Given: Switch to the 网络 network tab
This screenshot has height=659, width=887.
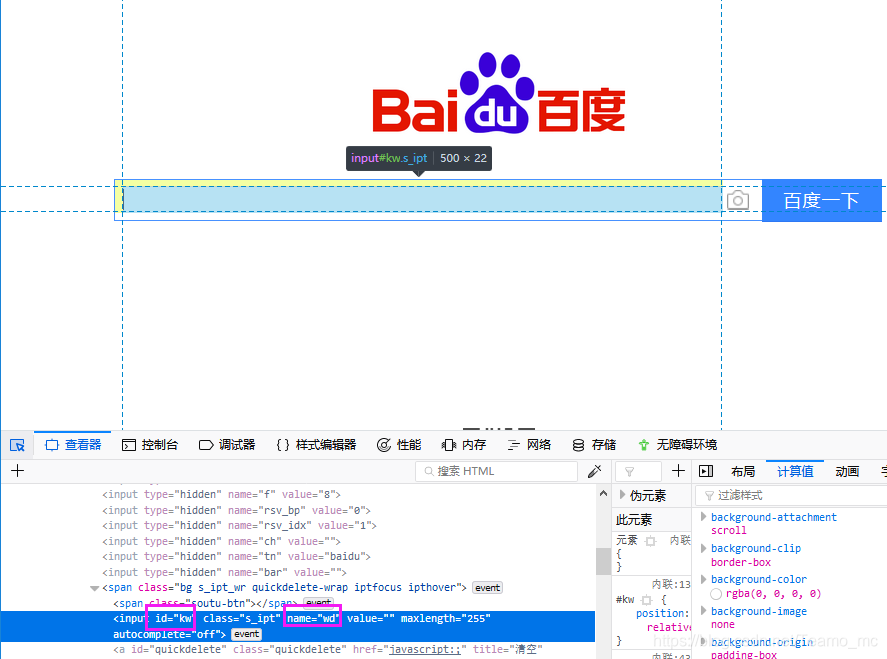Looking at the screenshot, I should click(529, 445).
